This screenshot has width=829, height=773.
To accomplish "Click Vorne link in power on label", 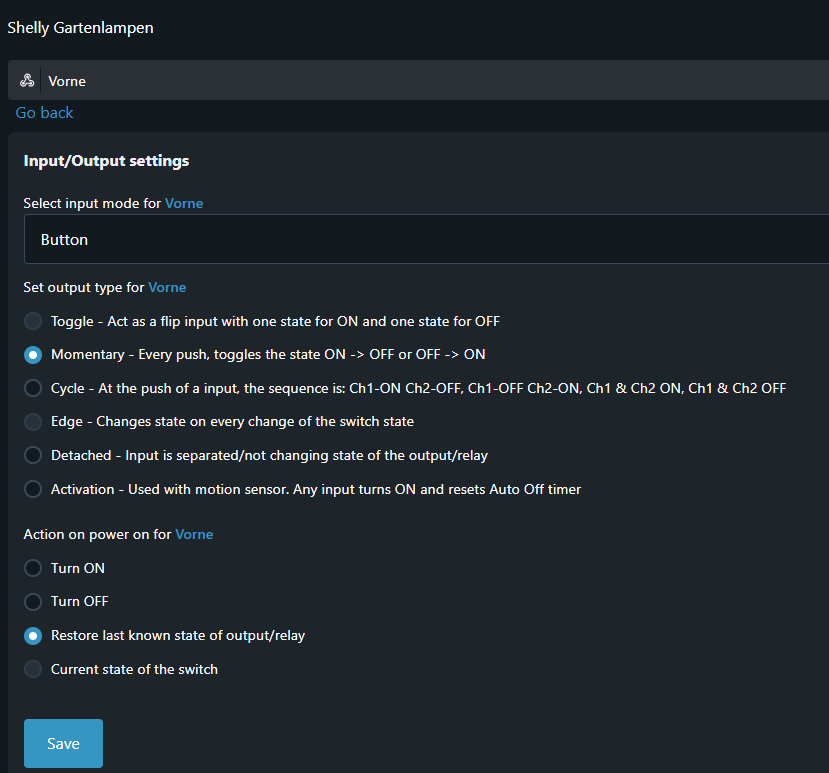I will (x=194, y=535).
